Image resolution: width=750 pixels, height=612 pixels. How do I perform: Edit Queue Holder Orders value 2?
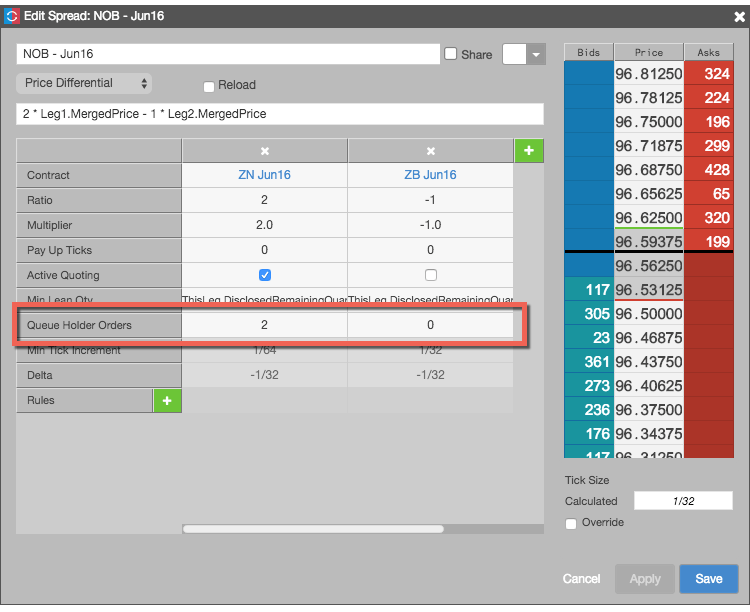pos(265,325)
